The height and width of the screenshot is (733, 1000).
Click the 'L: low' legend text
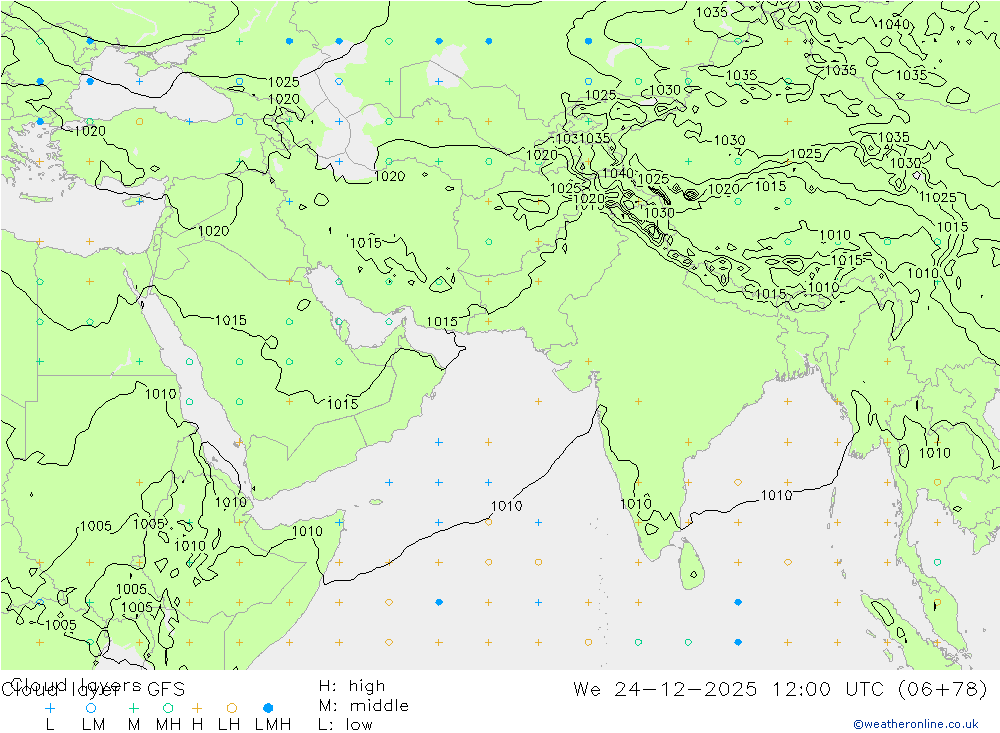(345, 725)
